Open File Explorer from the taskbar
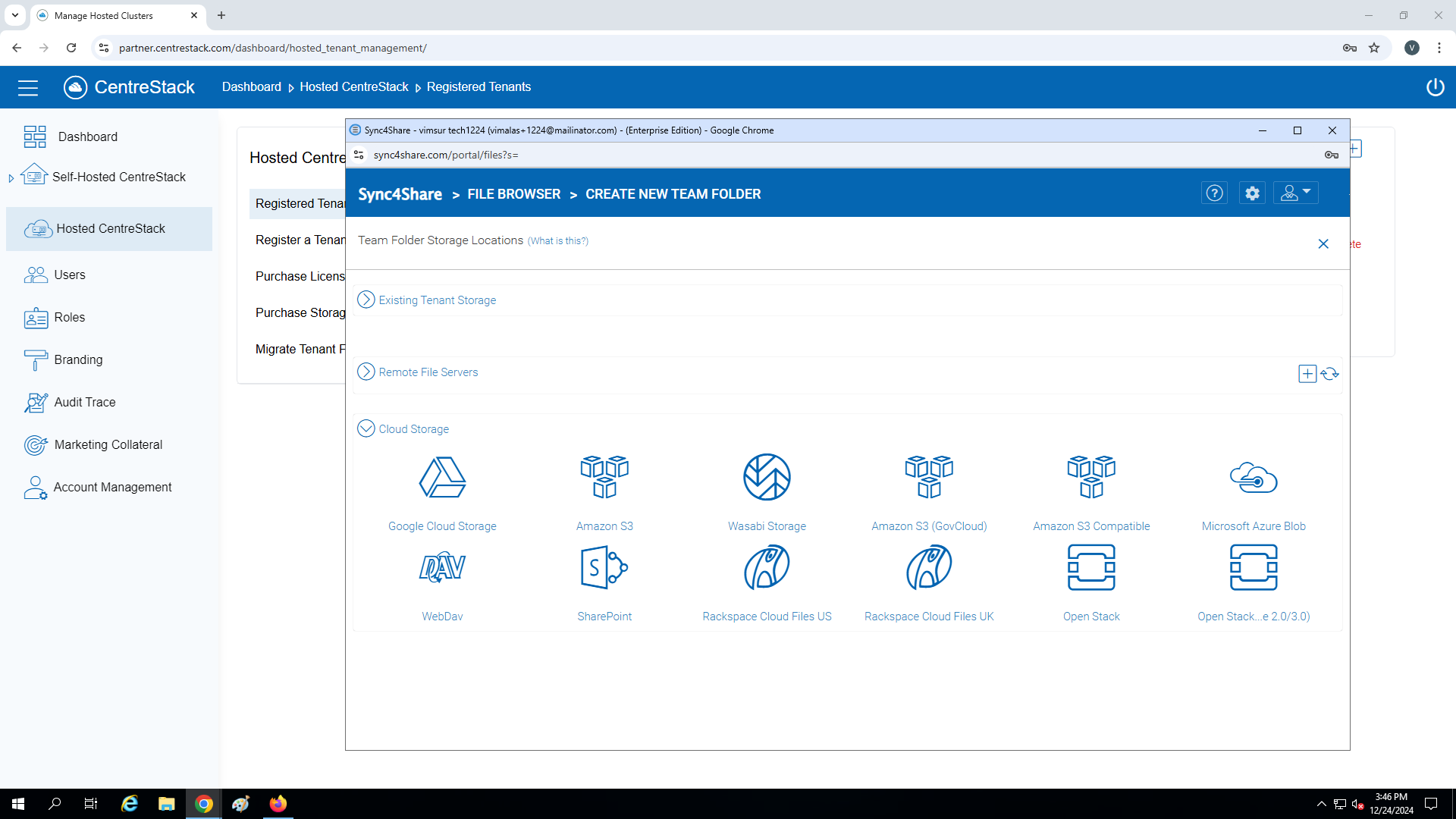Image resolution: width=1456 pixels, height=819 pixels. (x=166, y=804)
